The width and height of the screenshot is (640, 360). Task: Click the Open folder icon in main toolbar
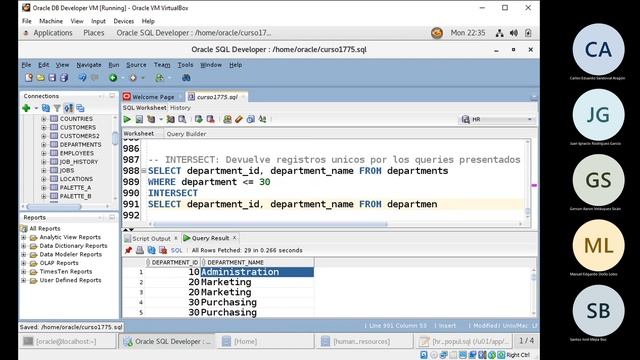(x=40, y=78)
